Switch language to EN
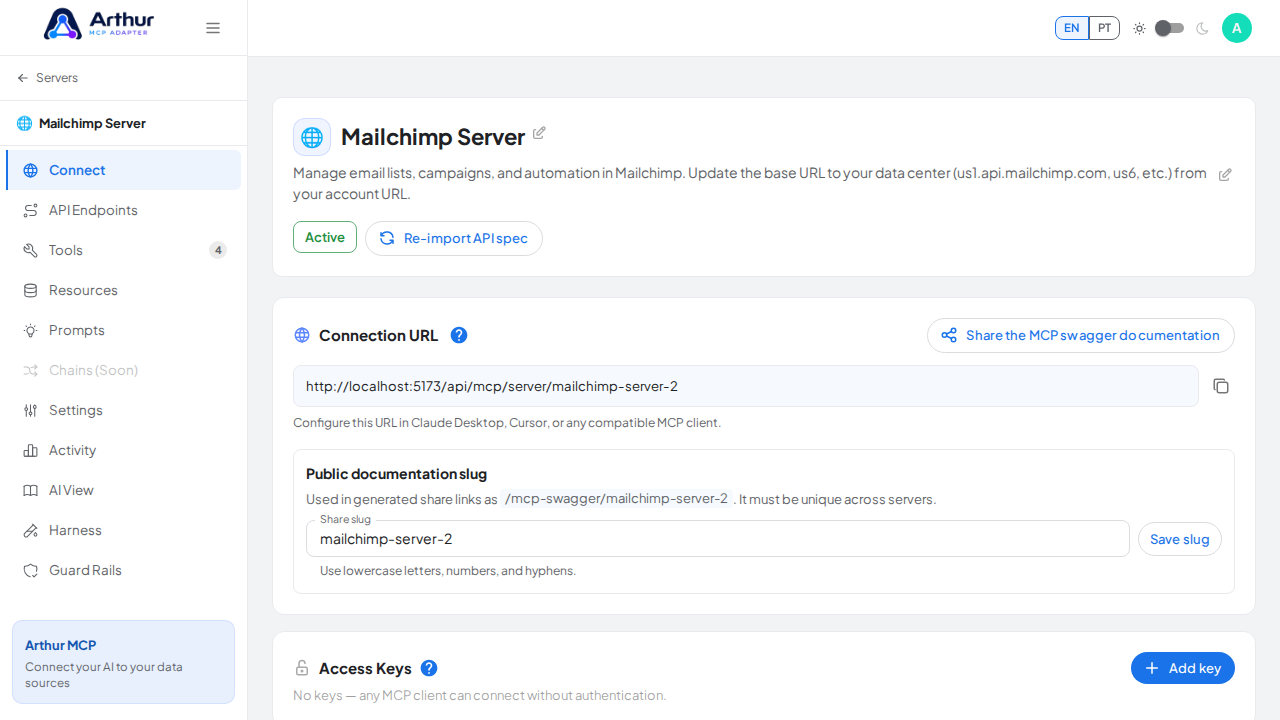Image resolution: width=1280 pixels, height=720 pixels. [x=1072, y=28]
